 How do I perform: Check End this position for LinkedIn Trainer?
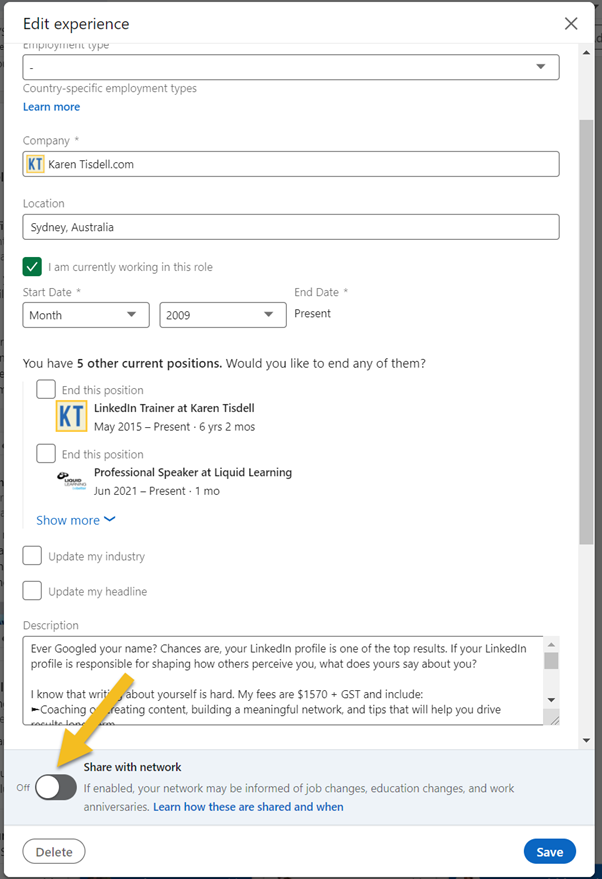(46, 389)
